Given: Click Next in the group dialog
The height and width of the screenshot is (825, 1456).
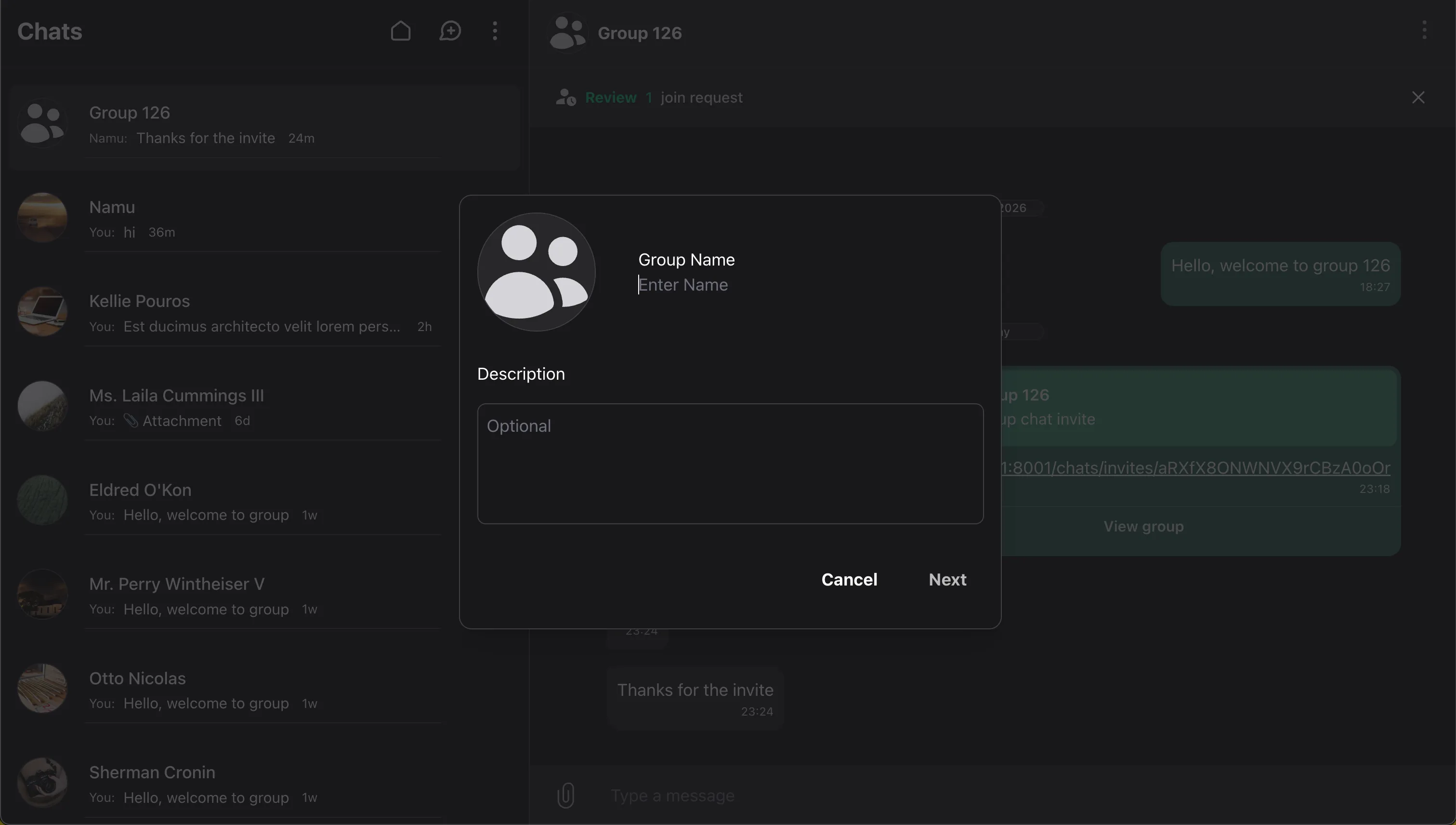Looking at the screenshot, I should tap(947, 579).
